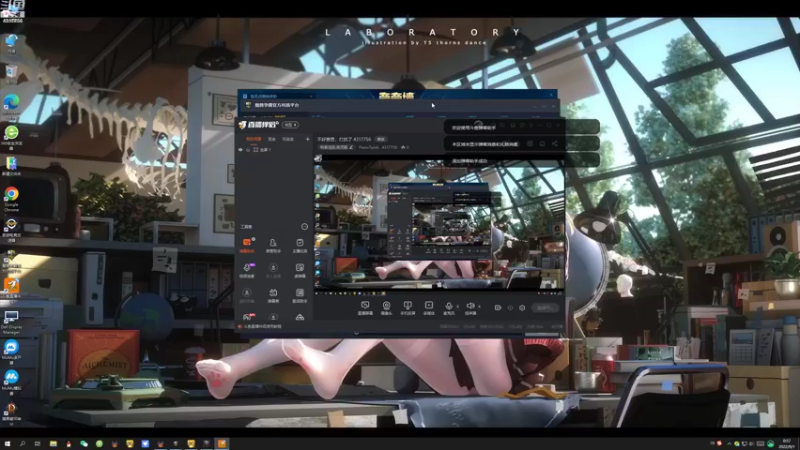Click the recording camera icon near settings gear
800x450 pixels.
coord(497,308)
